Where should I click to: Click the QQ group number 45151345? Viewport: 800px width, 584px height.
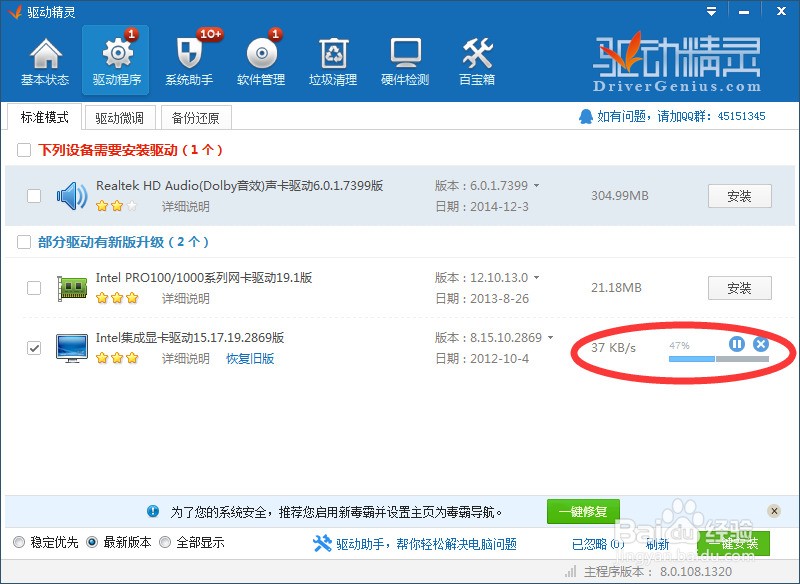coord(741,116)
